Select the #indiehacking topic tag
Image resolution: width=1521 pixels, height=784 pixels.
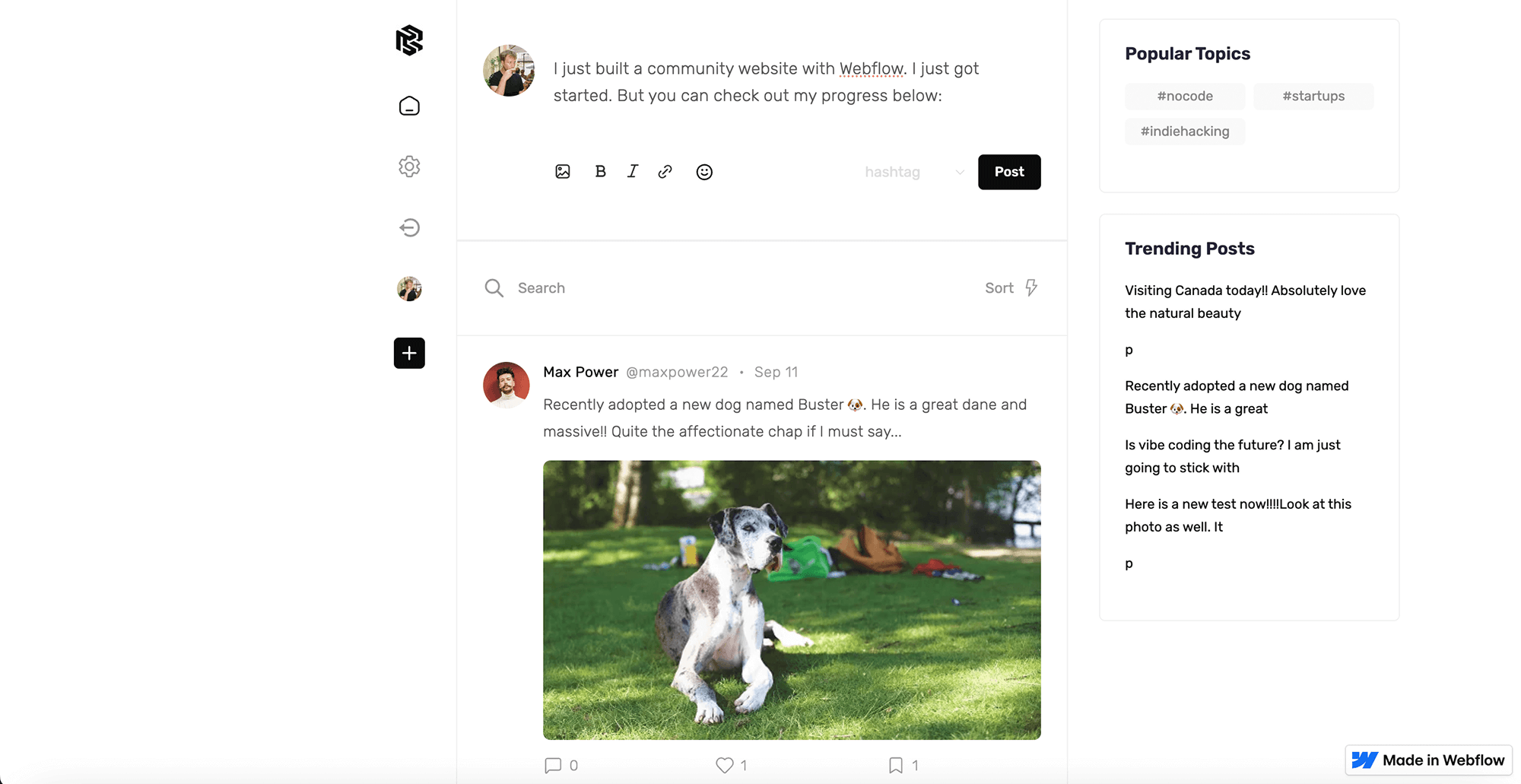click(x=1185, y=132)
